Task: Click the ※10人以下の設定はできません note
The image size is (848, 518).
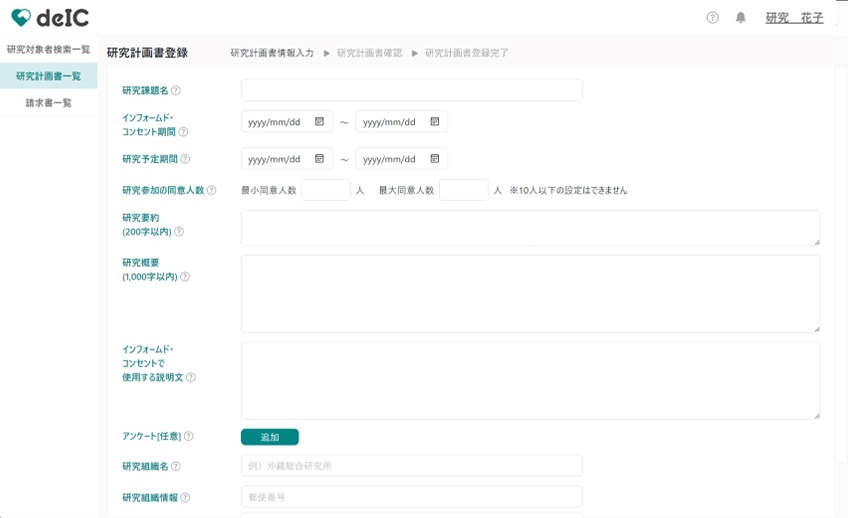Action: point(568,190)
